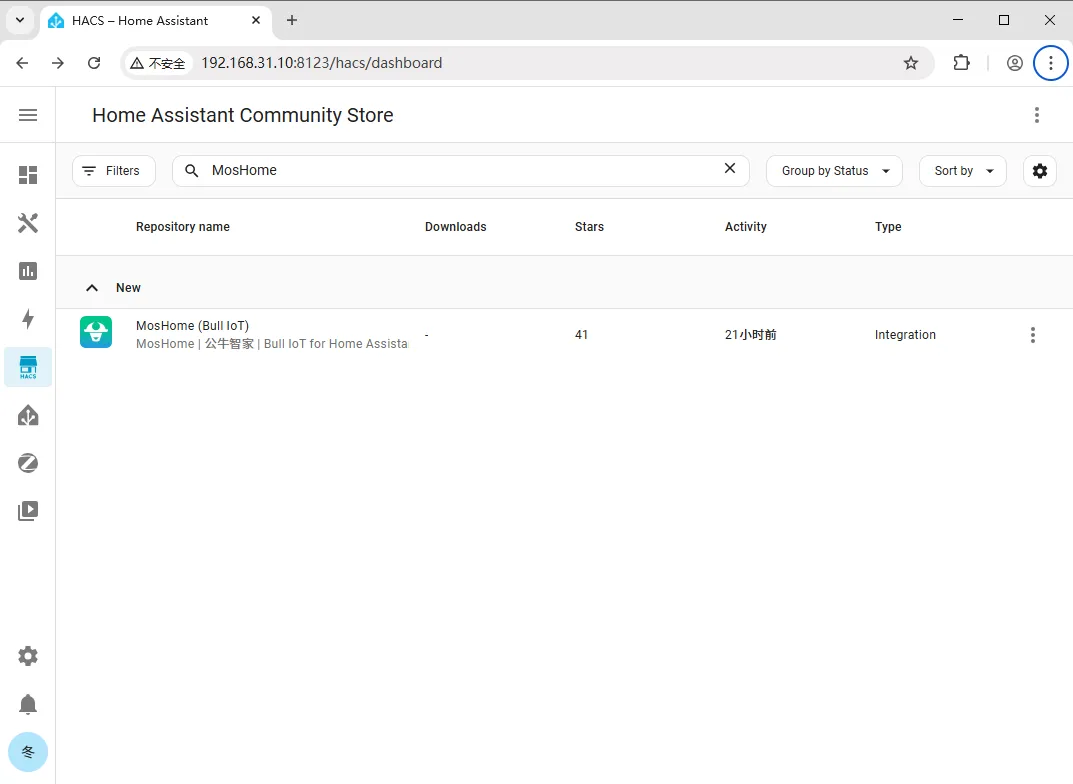This screenshot has width=1073, height=784.
Task: Open a new browser tab
Action: [x=292, y=21]
